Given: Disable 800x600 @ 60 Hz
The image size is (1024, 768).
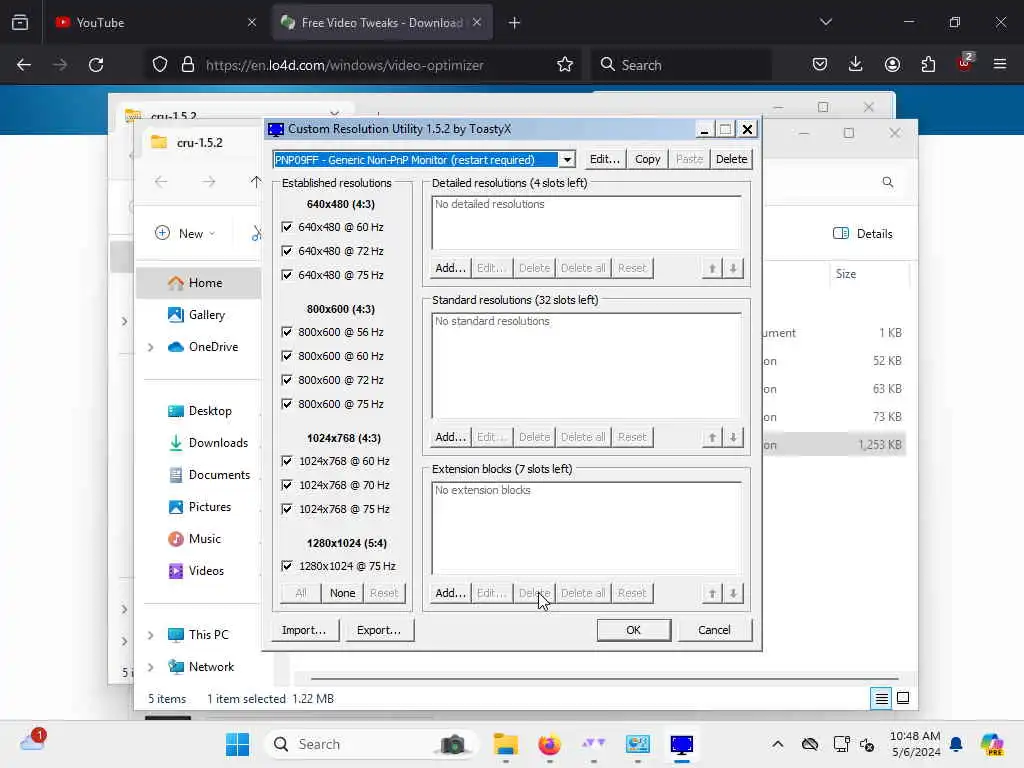Looking at the screenshot, I should pyautogui.click(x=287, y=356).
